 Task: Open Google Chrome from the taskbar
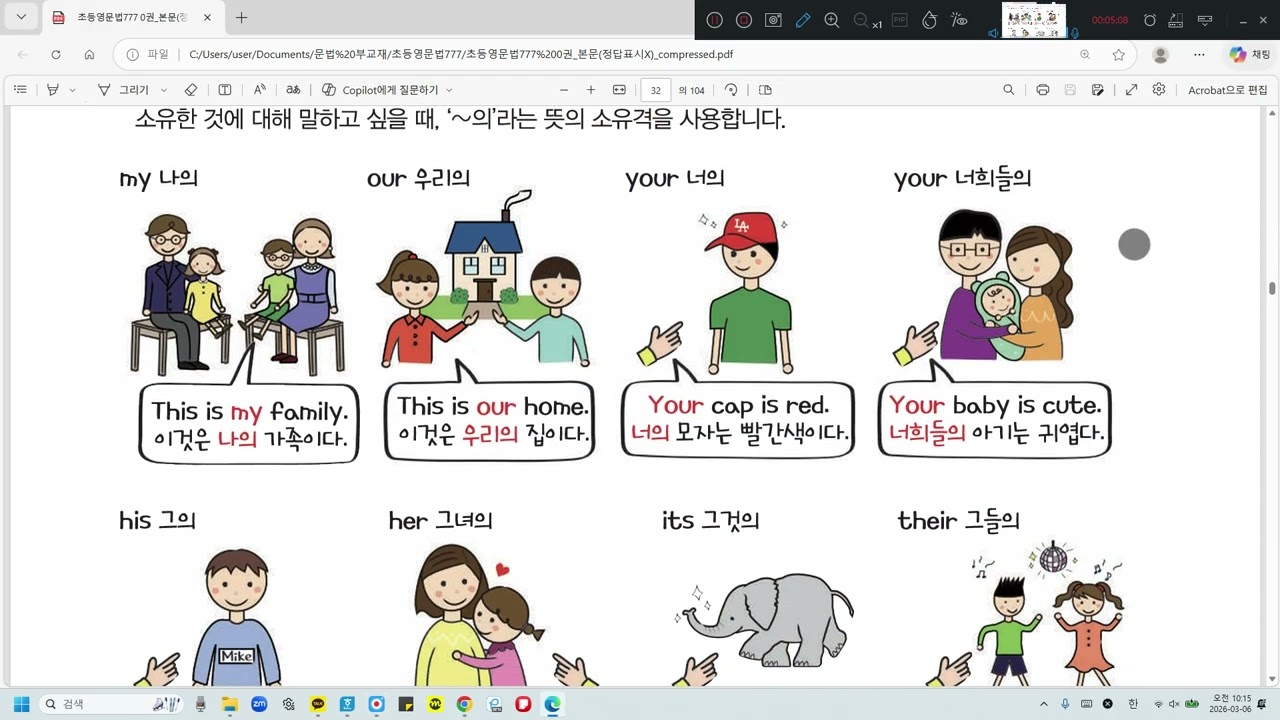[464, 704]
